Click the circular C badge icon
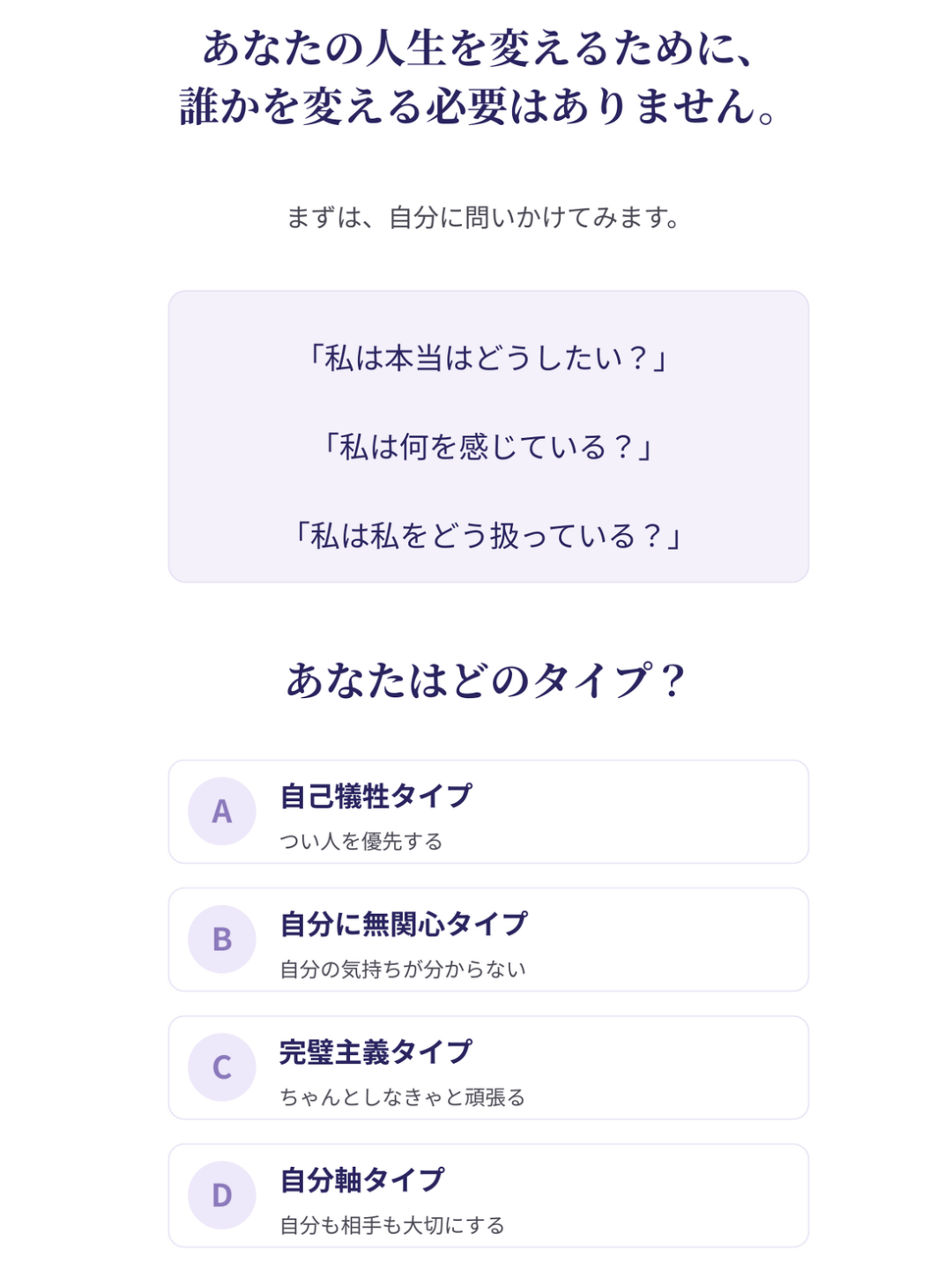Image resolution: width=952 pixels, height=1278 pixels. click(x=222, y=1066)
